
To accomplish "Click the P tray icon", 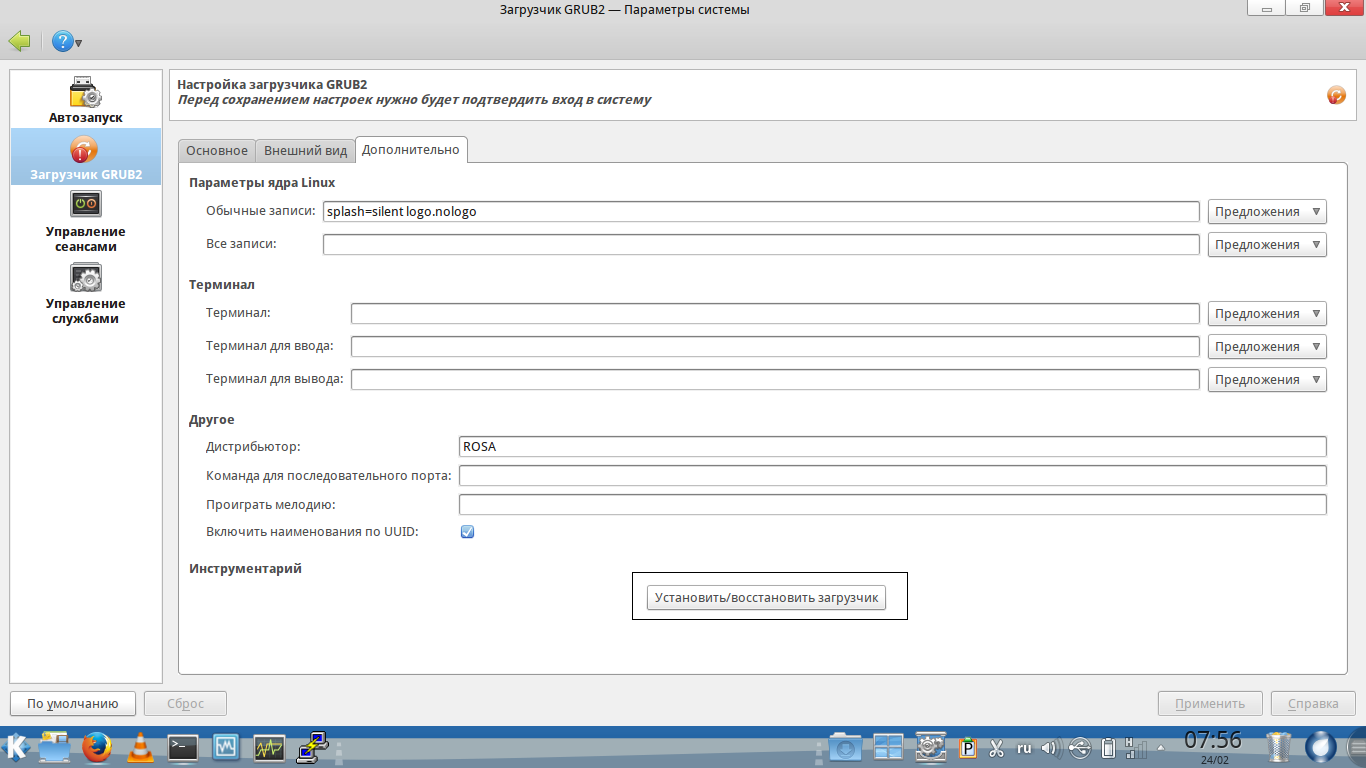I will pyautogui.click(x=968, y=748).
